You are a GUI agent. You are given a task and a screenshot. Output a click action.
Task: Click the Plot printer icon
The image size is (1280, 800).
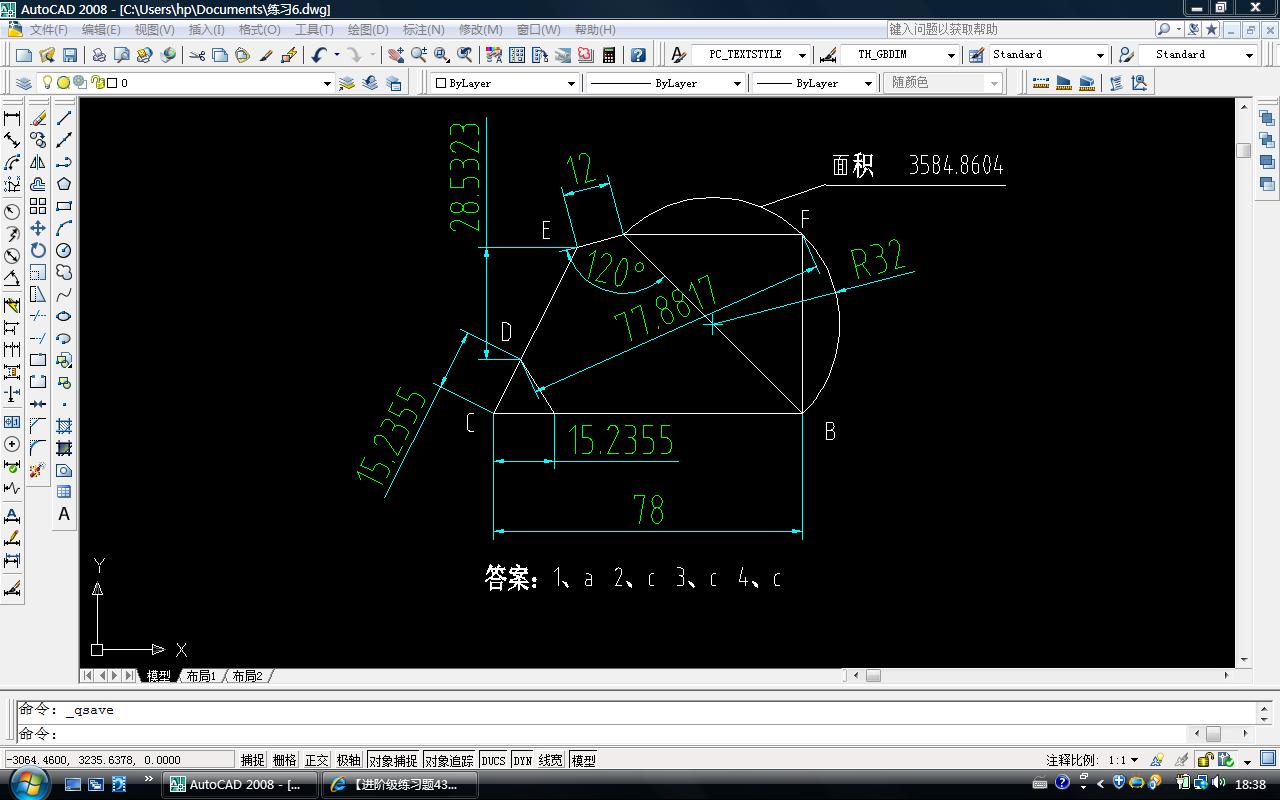pyautogui.click(x=99, y=55)
